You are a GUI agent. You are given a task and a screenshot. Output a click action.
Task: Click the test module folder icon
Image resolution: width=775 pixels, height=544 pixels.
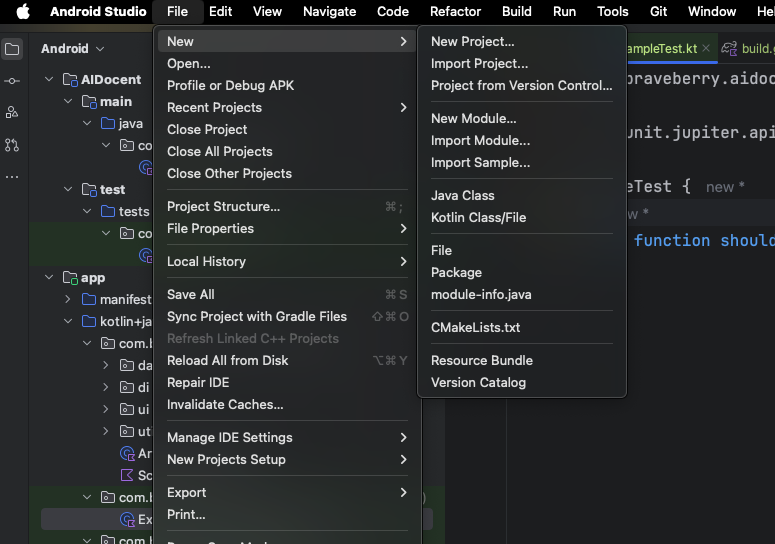point(89,190)
